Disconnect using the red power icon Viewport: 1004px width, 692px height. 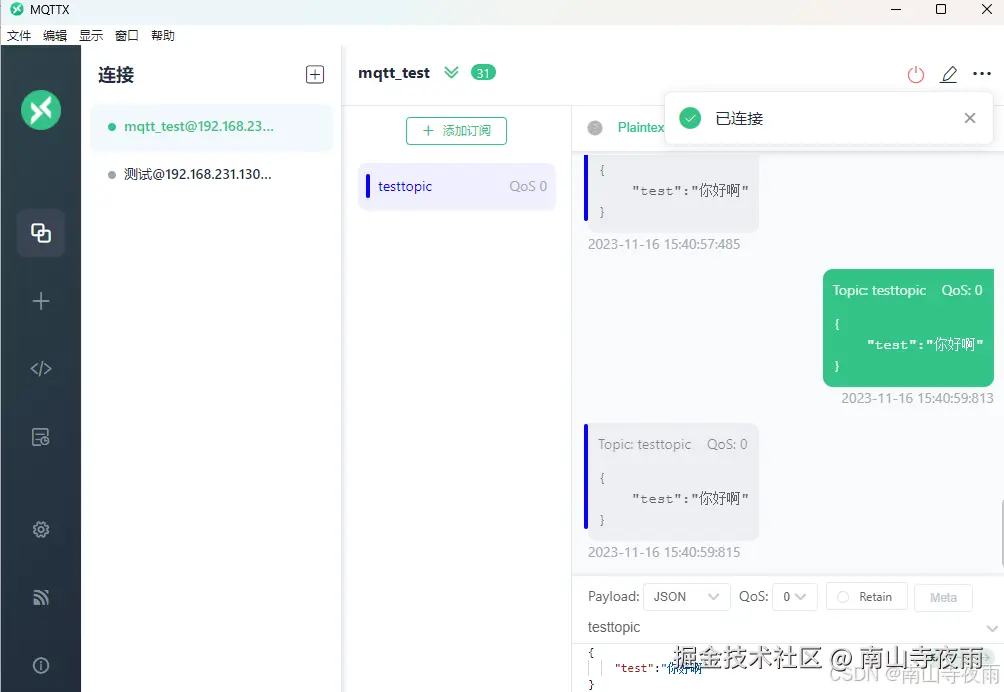915,73
